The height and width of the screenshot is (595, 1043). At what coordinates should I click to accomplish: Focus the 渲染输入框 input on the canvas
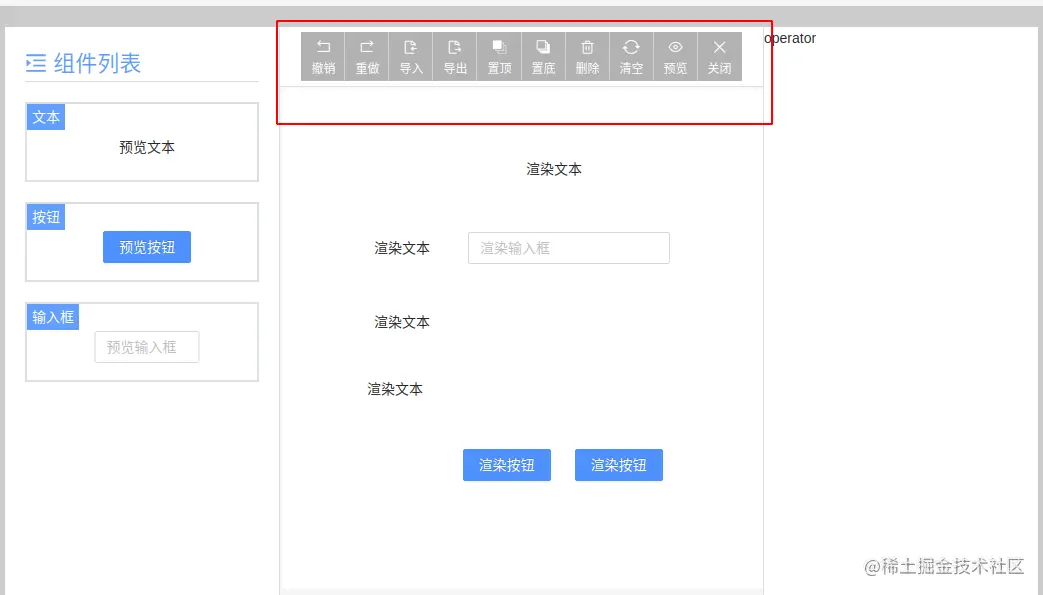coord(569,248)
